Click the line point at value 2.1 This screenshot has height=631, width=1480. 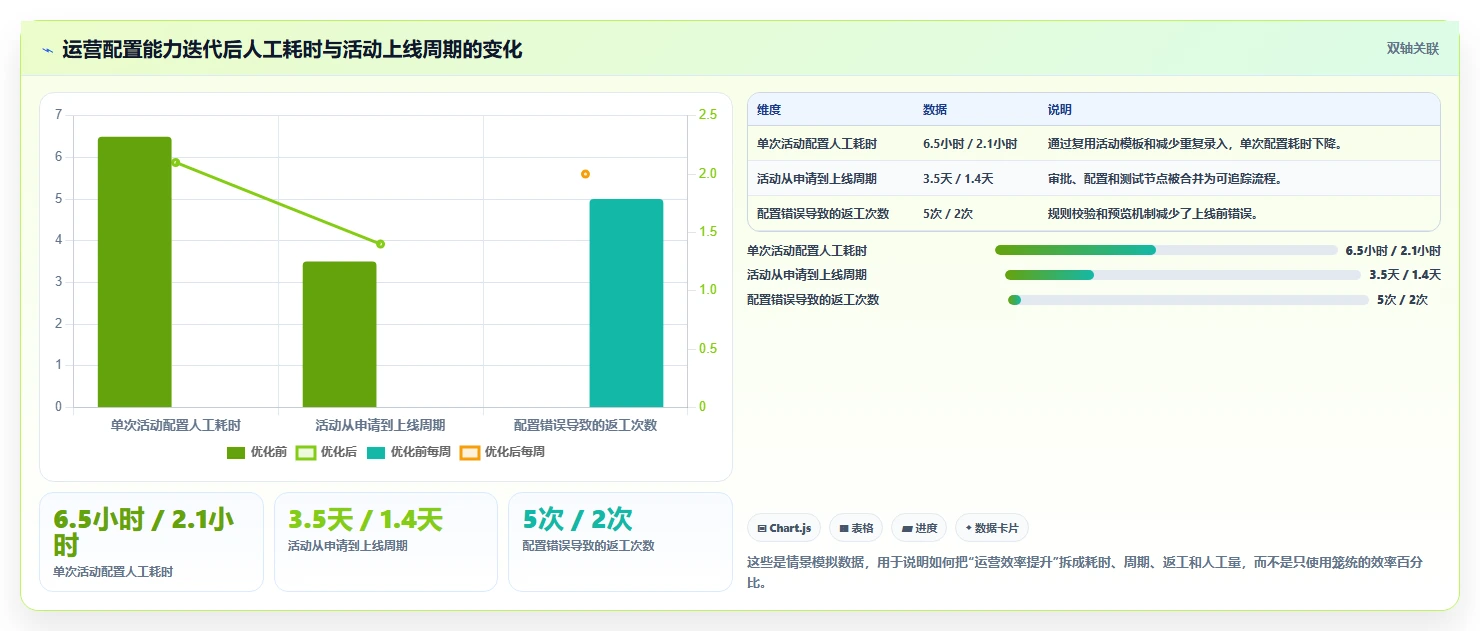pos(175,162)
